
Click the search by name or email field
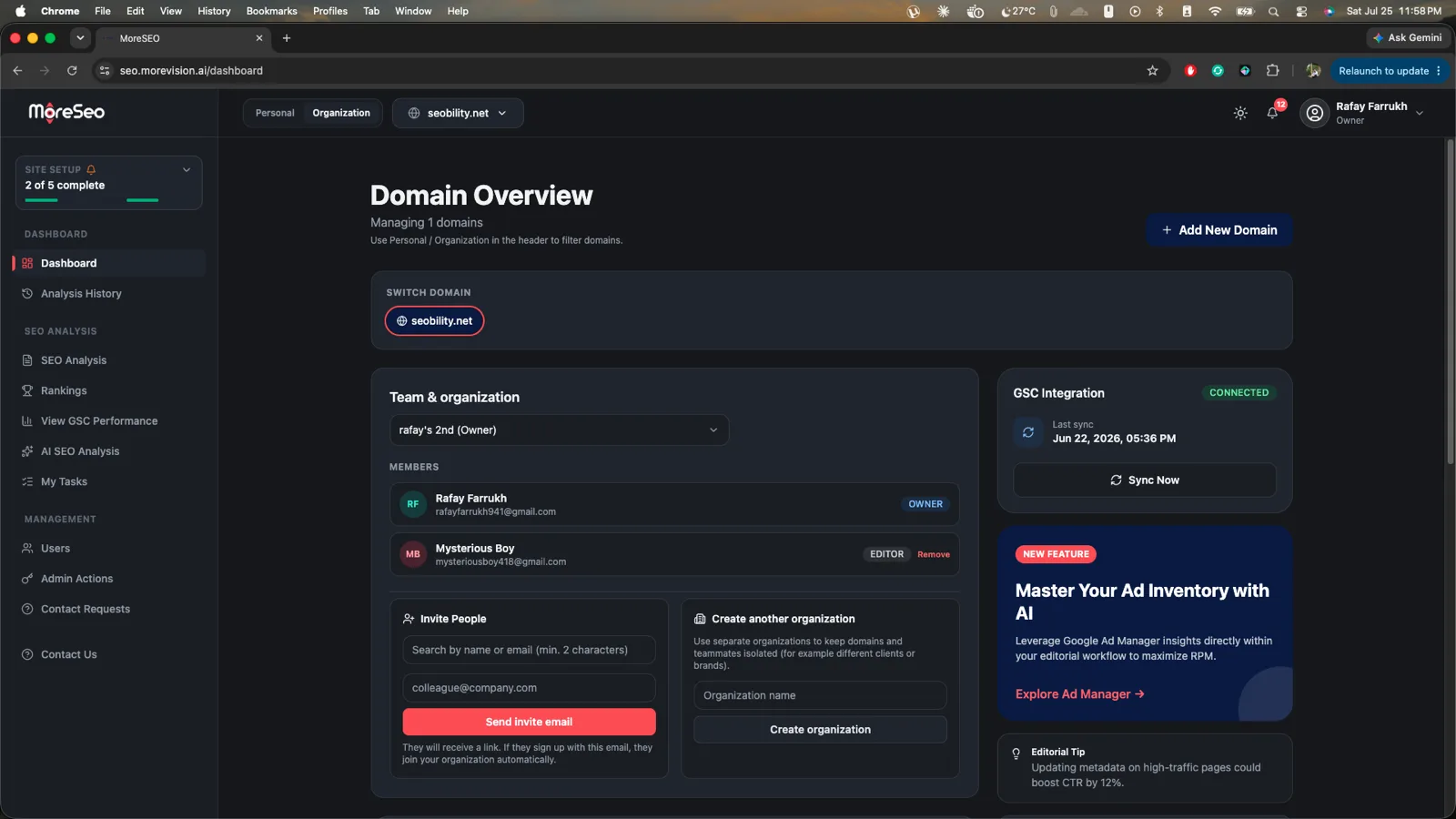coord(529,650)
